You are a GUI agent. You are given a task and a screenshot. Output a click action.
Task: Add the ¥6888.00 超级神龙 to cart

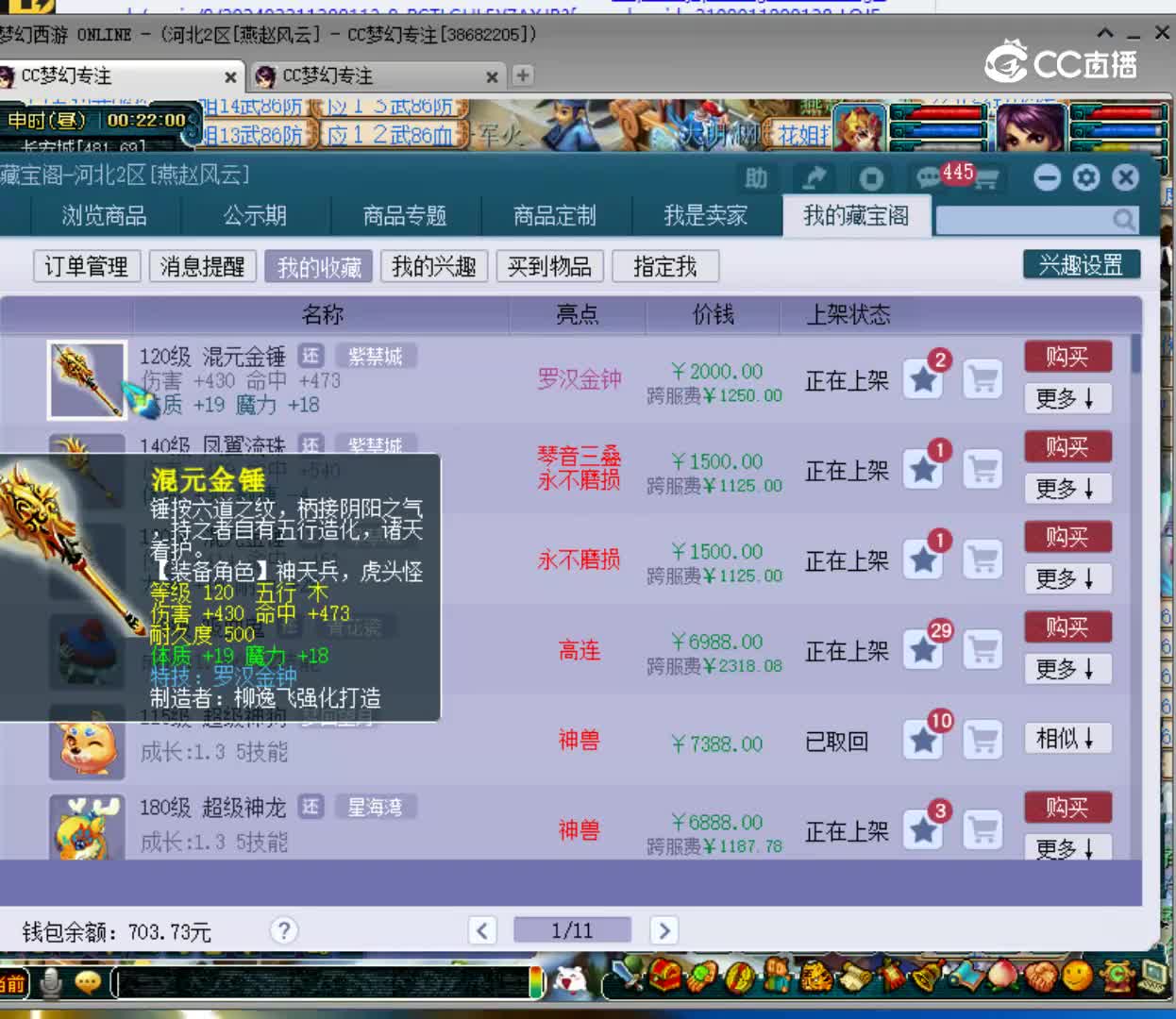pyautogui.click(x=983, y=830)
